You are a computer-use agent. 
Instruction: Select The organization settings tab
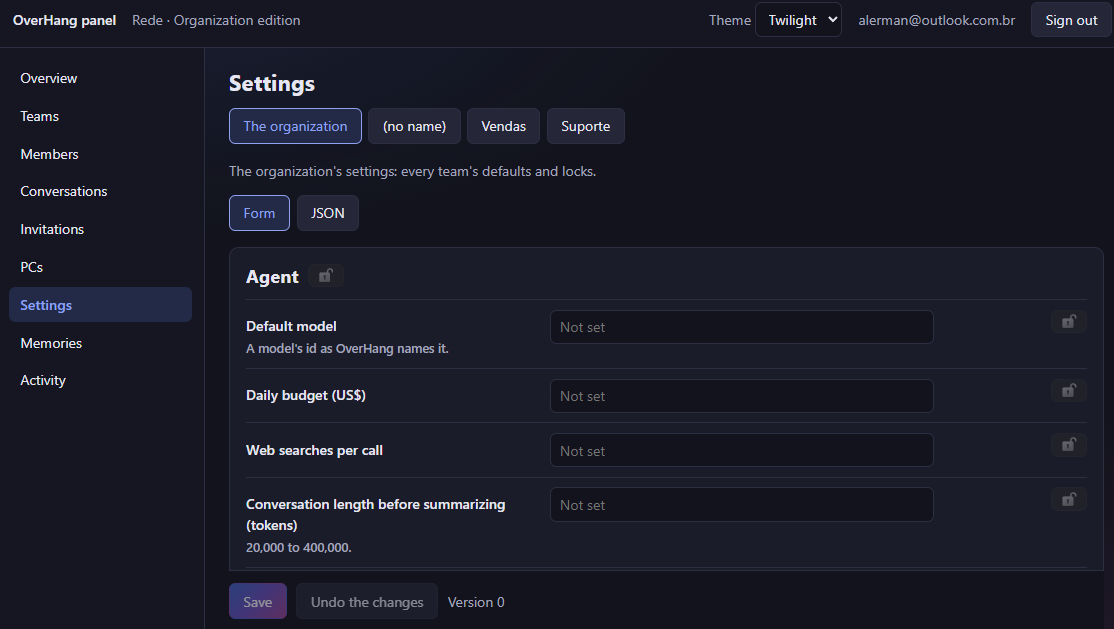[x=295, y=126]
